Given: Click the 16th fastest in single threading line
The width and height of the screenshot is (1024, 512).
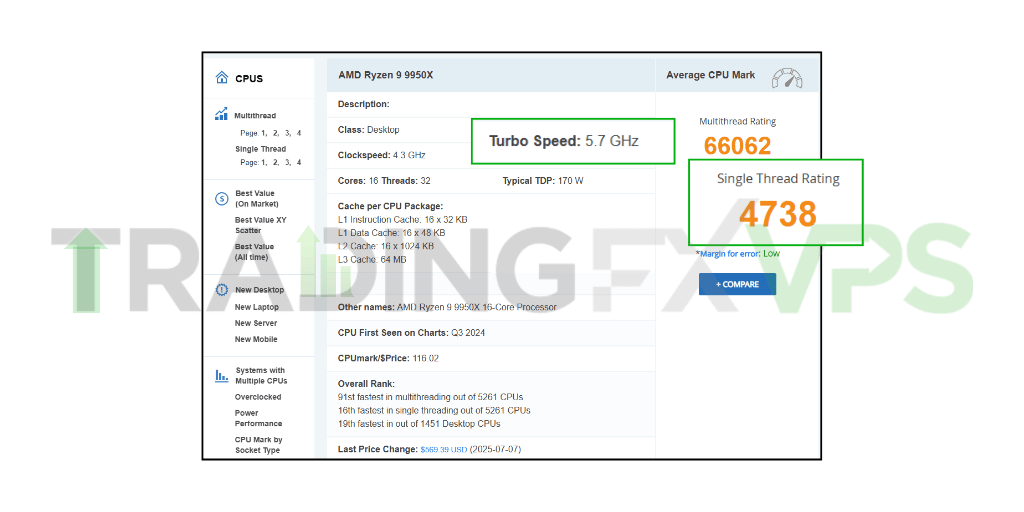Looking at the screenshot, I should point(434,410).
